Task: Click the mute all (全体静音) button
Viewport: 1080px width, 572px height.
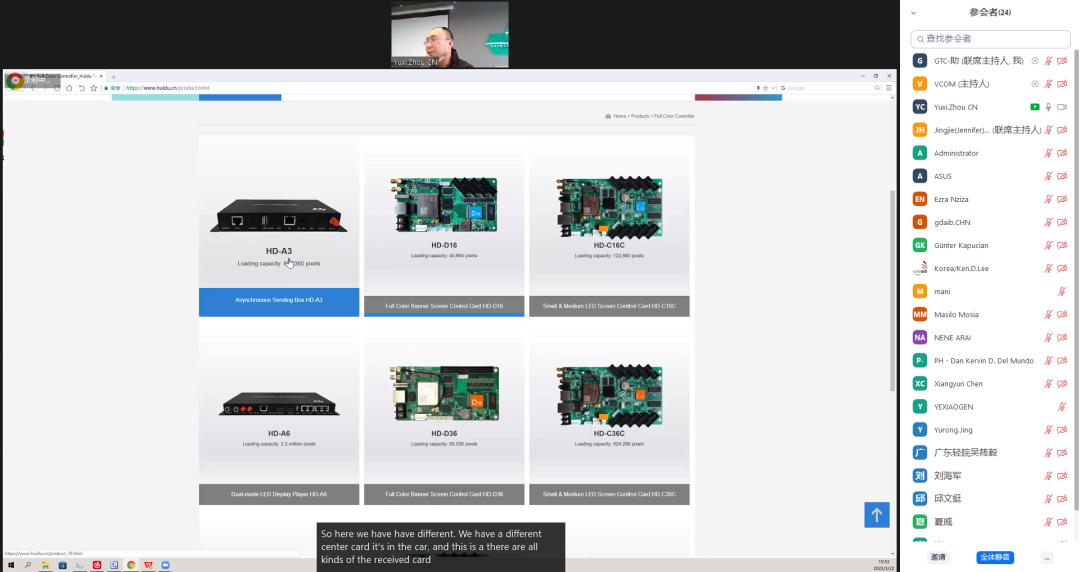Action: click(994, 557)
